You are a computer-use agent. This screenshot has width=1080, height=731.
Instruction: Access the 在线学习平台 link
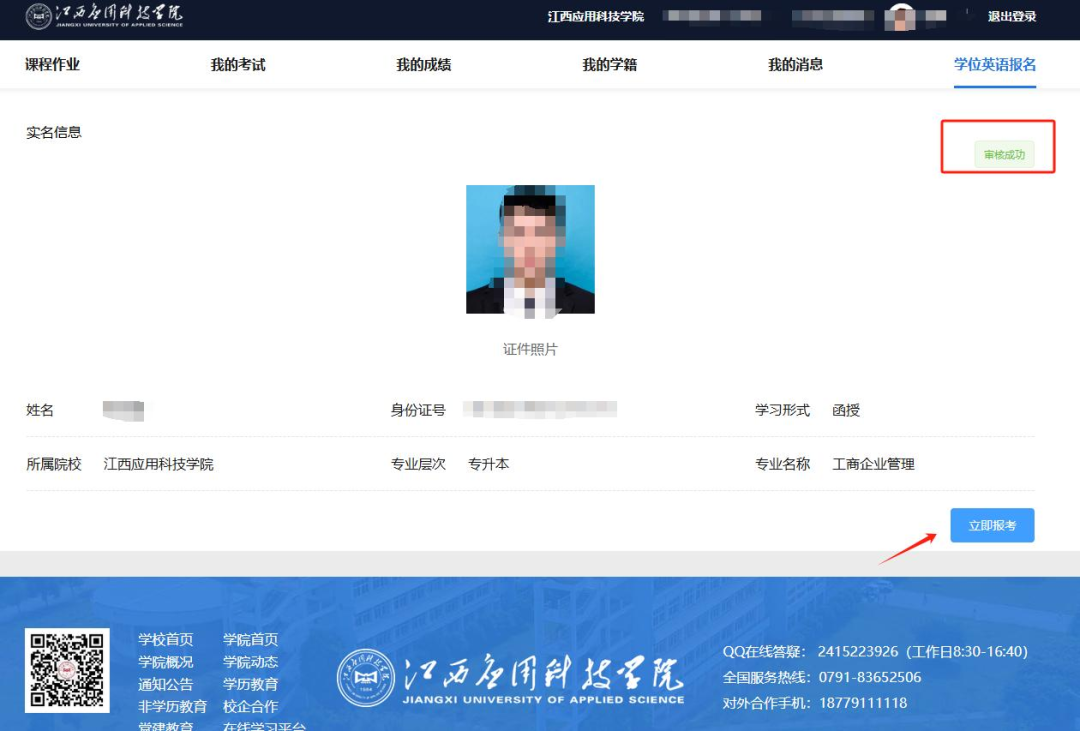[264, 727]
